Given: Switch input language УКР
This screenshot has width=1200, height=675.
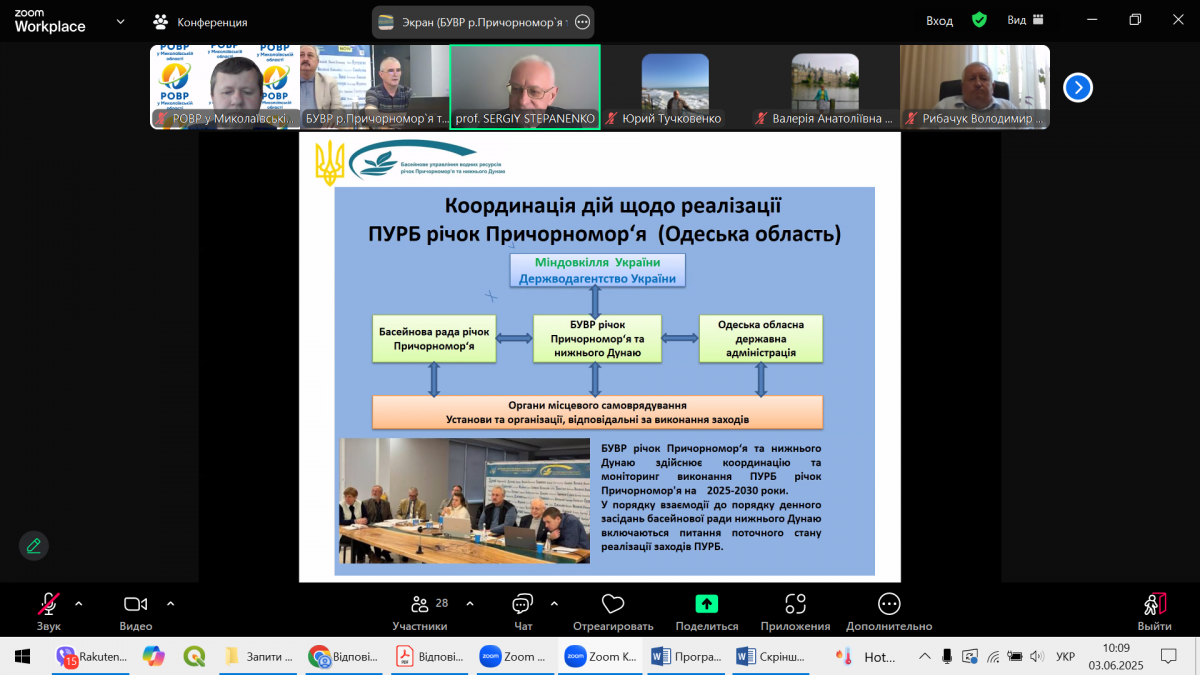Looking at the screenshot, I should click(1066, 656).
